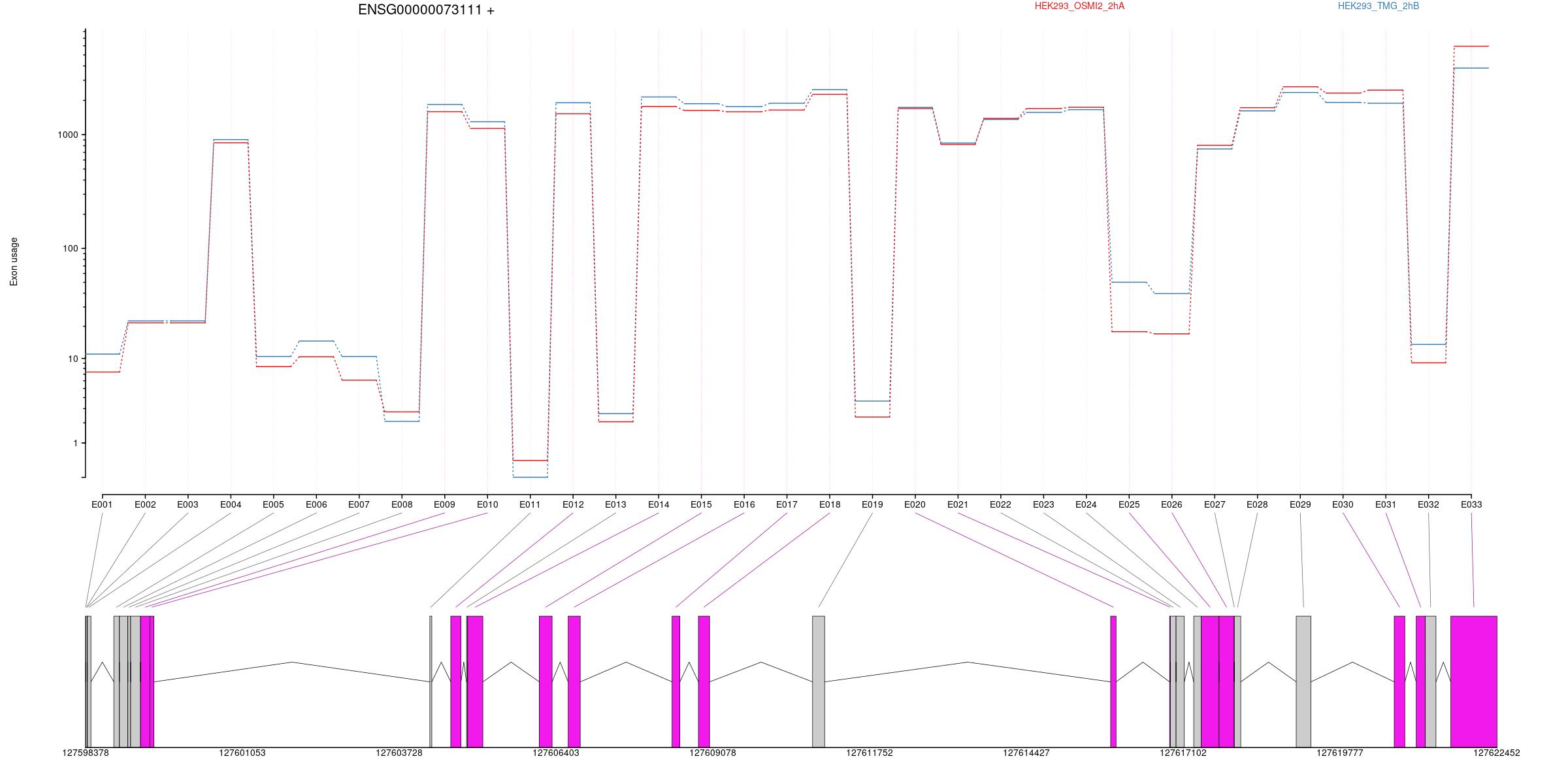Click exon label E026
1568x784 pixels.
pos(1171,504)
